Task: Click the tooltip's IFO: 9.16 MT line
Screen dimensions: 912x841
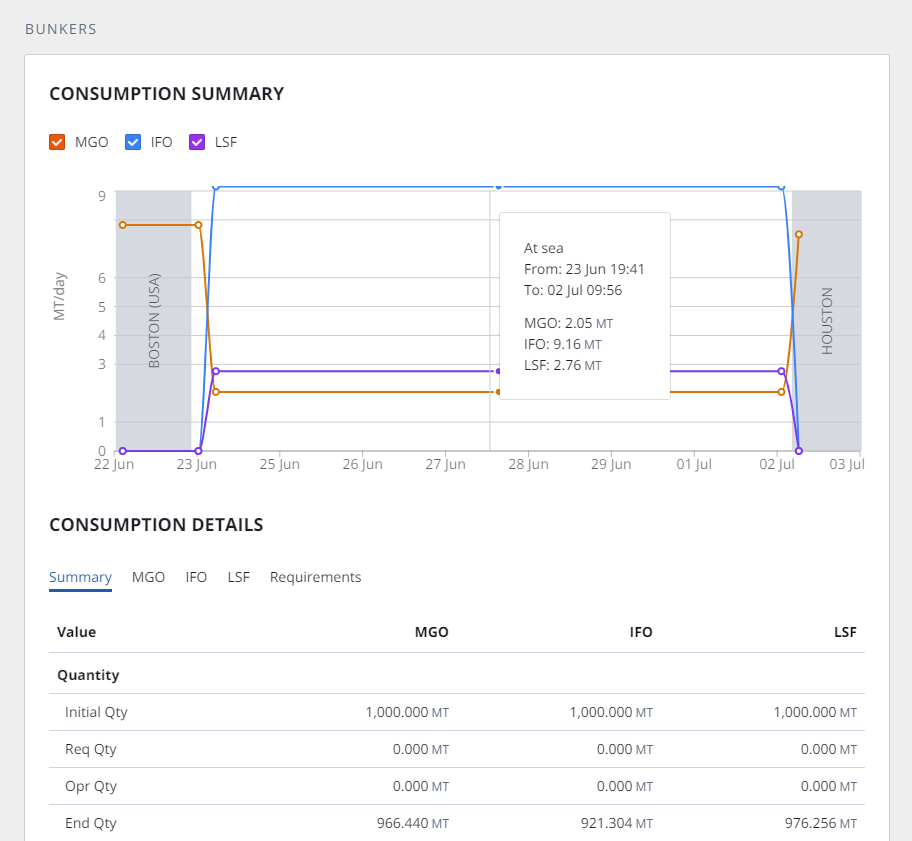Action: click(562, 344)
